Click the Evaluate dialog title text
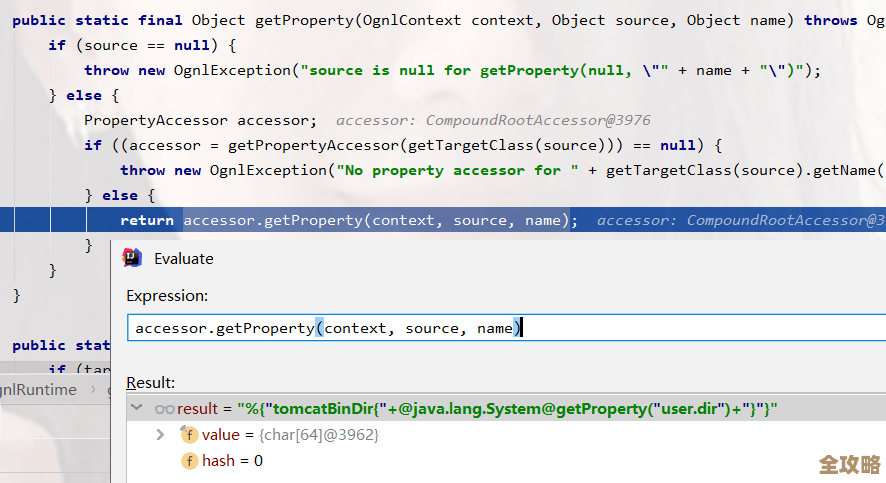 click(x=183, y=258)
